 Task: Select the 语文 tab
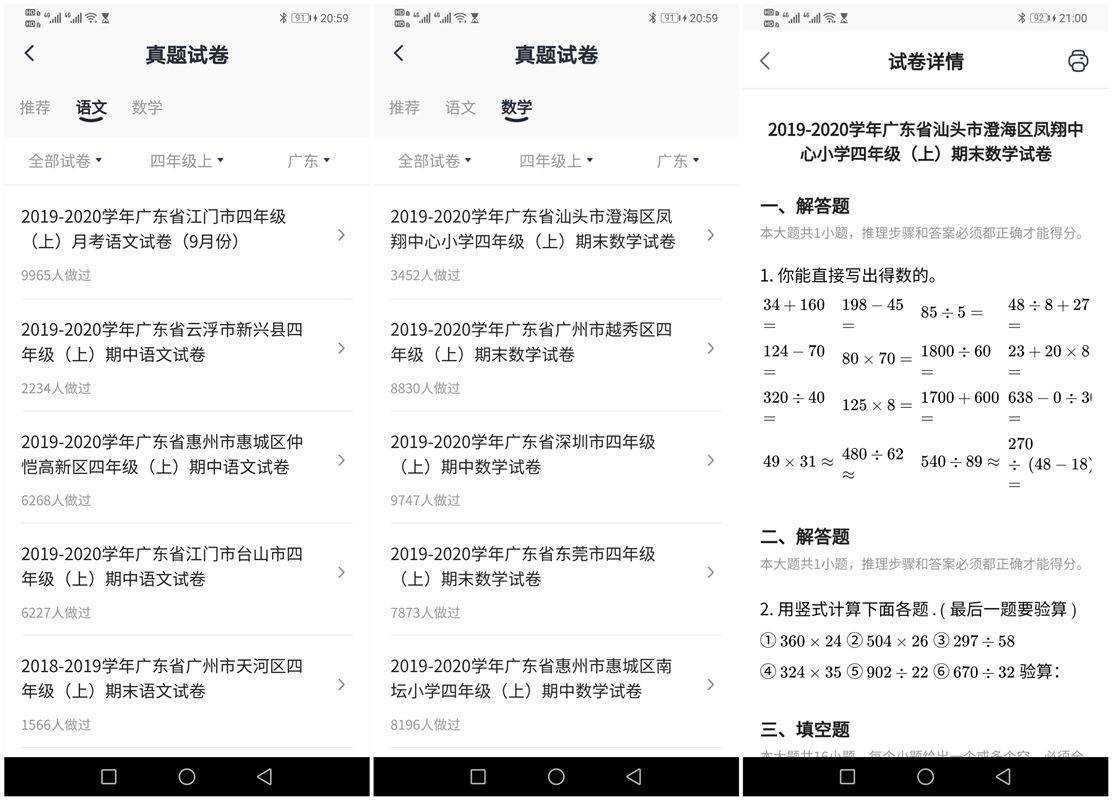click(91, 108)
